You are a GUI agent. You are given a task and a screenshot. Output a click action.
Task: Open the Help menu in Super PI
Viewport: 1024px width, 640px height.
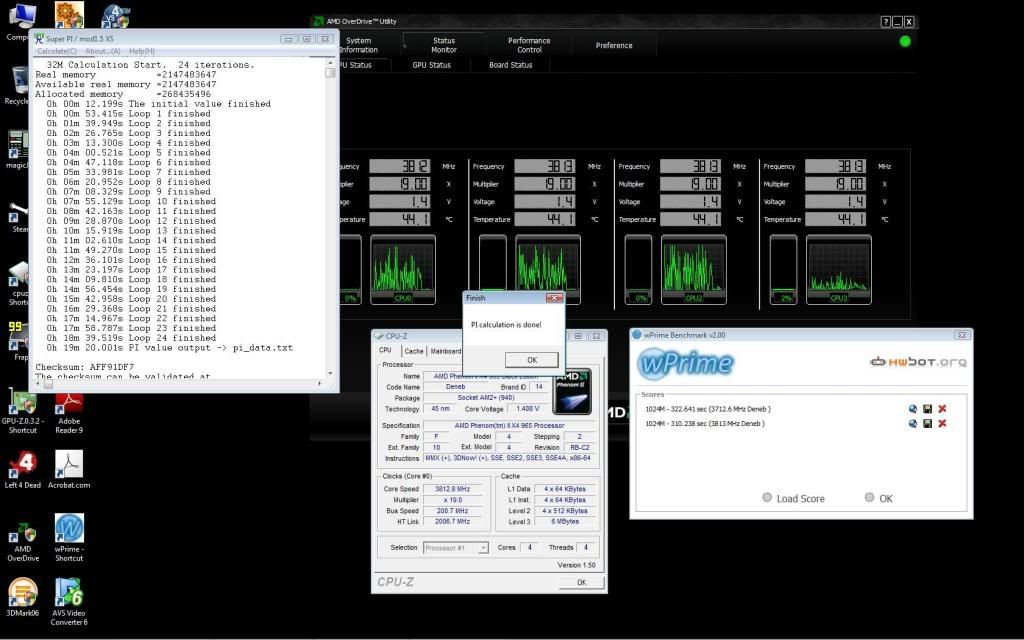coord(142,51)
